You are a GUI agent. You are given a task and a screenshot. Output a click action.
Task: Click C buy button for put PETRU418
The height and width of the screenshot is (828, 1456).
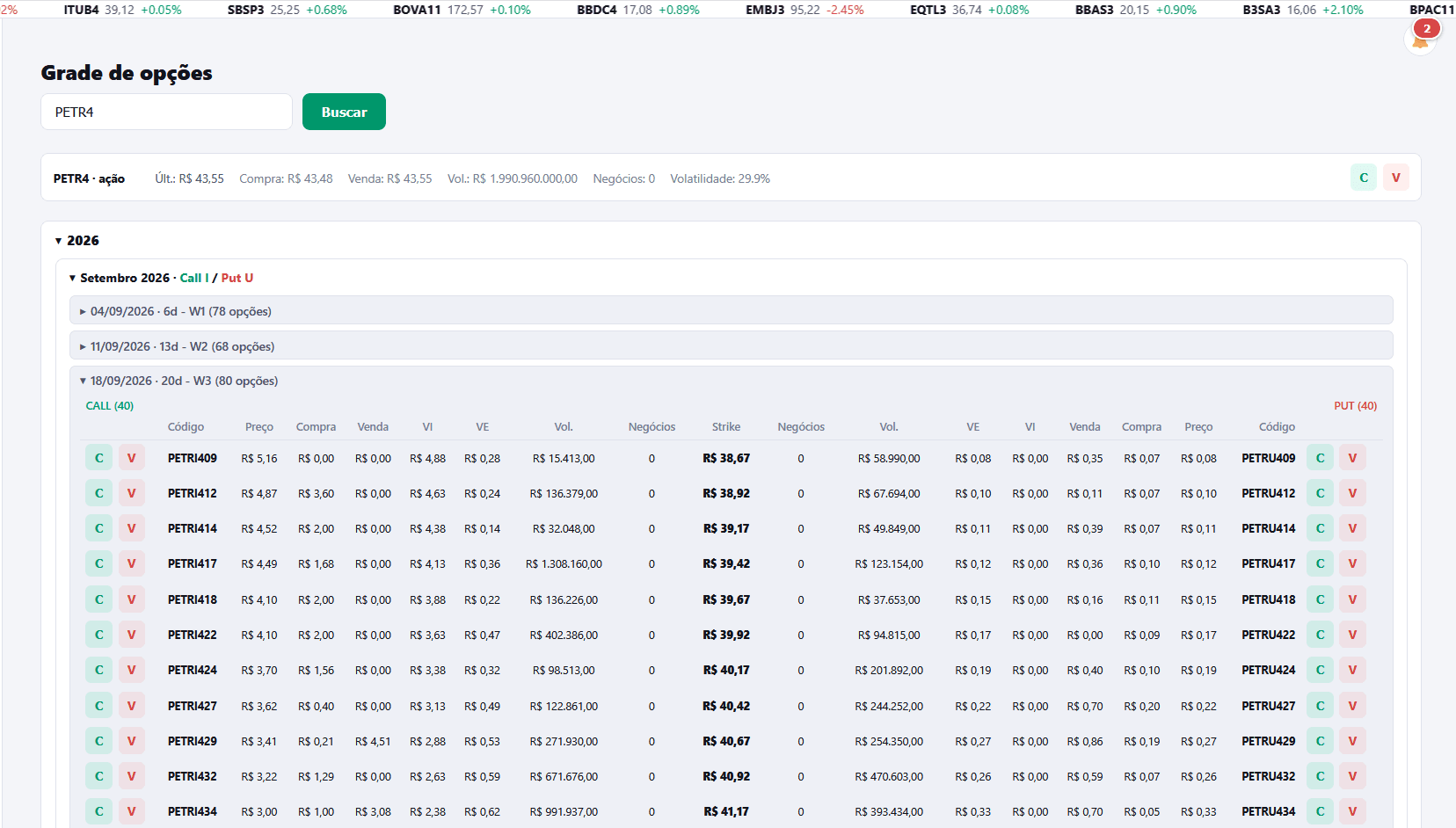click(1320, 599)
